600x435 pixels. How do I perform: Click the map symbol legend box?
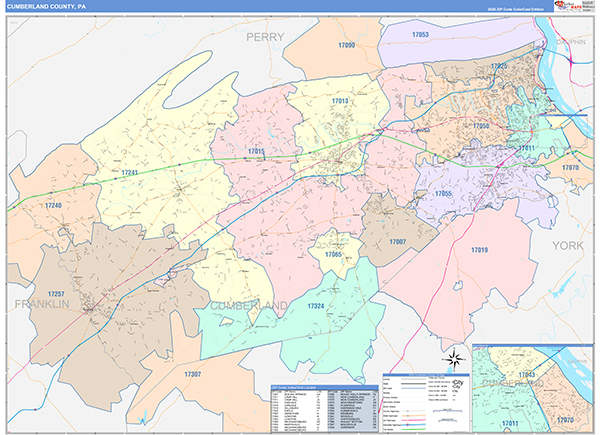pyautogui.click(x=424, y=404)
